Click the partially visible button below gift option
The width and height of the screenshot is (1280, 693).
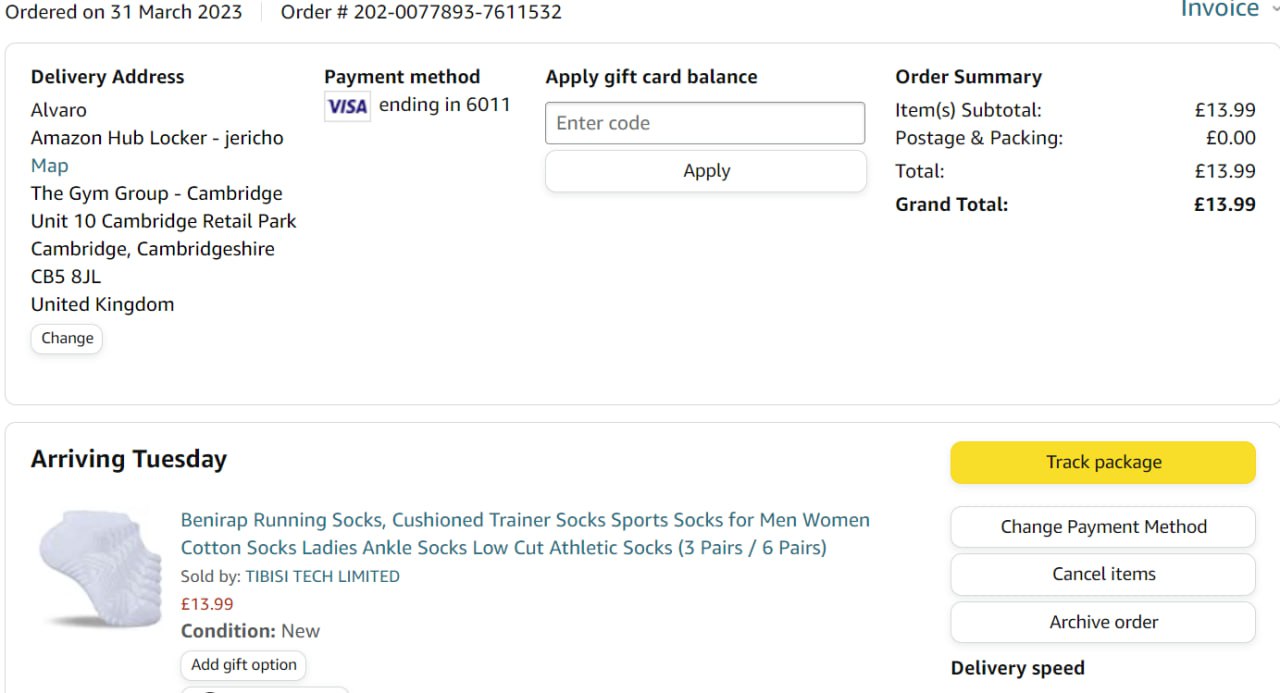[265, 689]
